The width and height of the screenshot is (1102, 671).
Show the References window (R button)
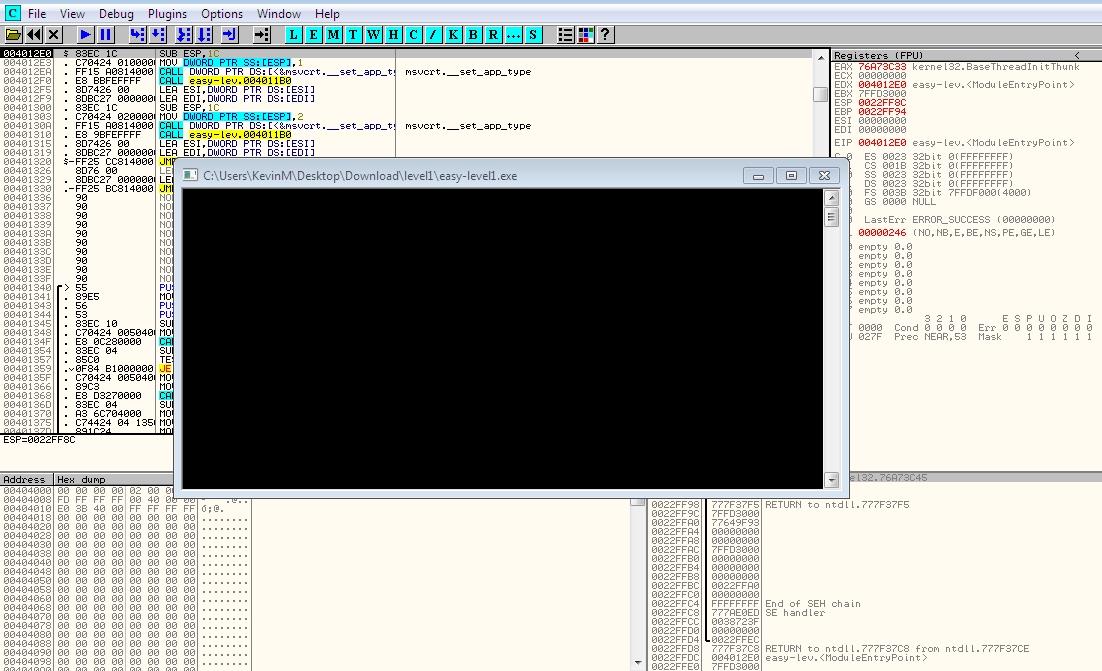(x=494, y=34)
